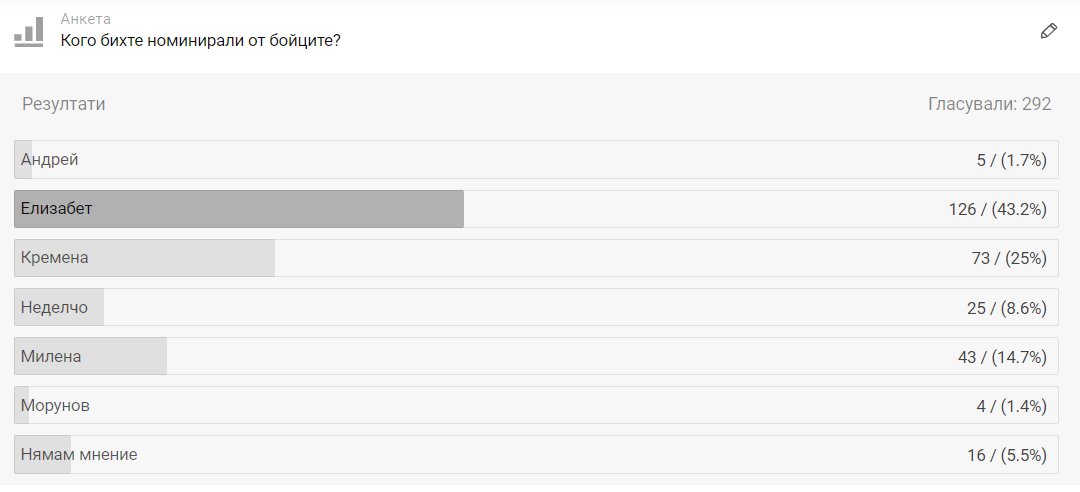Viewport: 1080px width, 492px height.
Task: Click the 43 / (14.7%) vote count
Action: pos(1002,356)
